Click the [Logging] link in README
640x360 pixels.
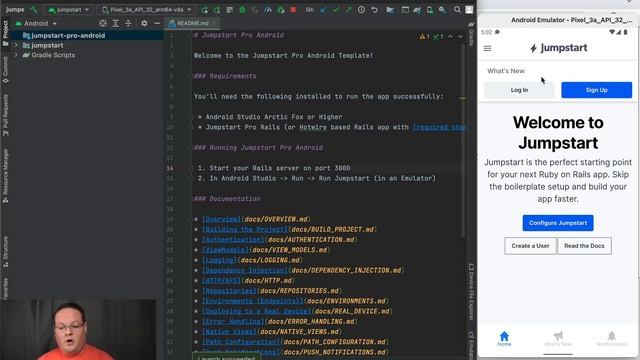click(219, 260)
